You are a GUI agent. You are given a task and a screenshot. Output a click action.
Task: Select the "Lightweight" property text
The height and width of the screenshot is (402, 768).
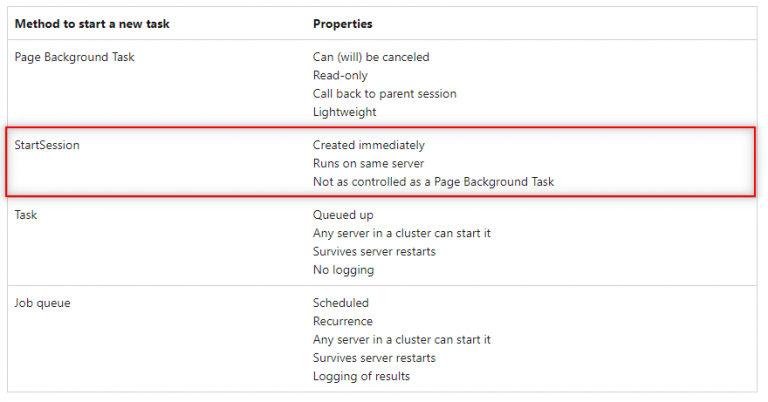coord(344,112)
